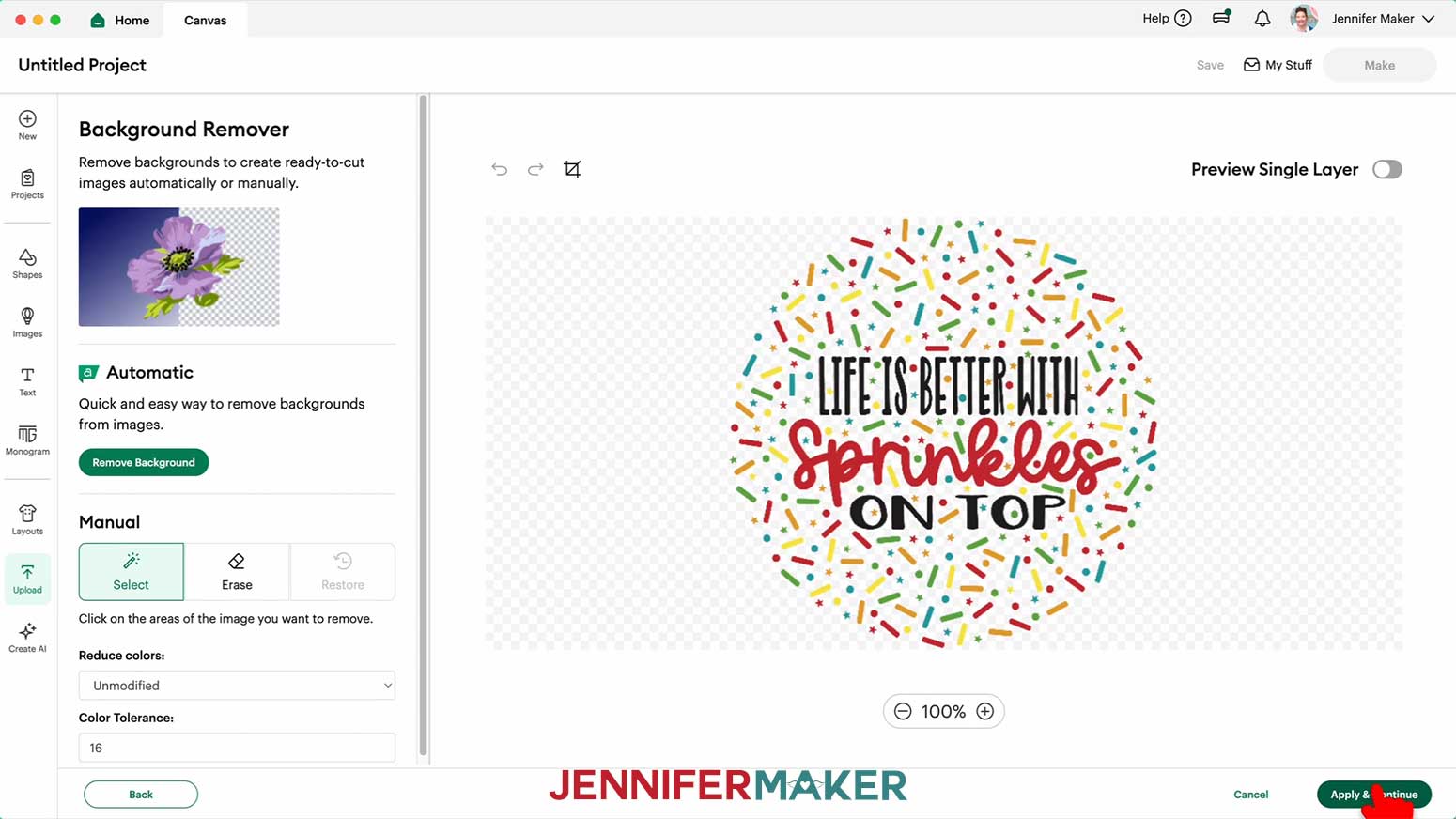Click the Color Tolerance input field

[x=237, y=748]
